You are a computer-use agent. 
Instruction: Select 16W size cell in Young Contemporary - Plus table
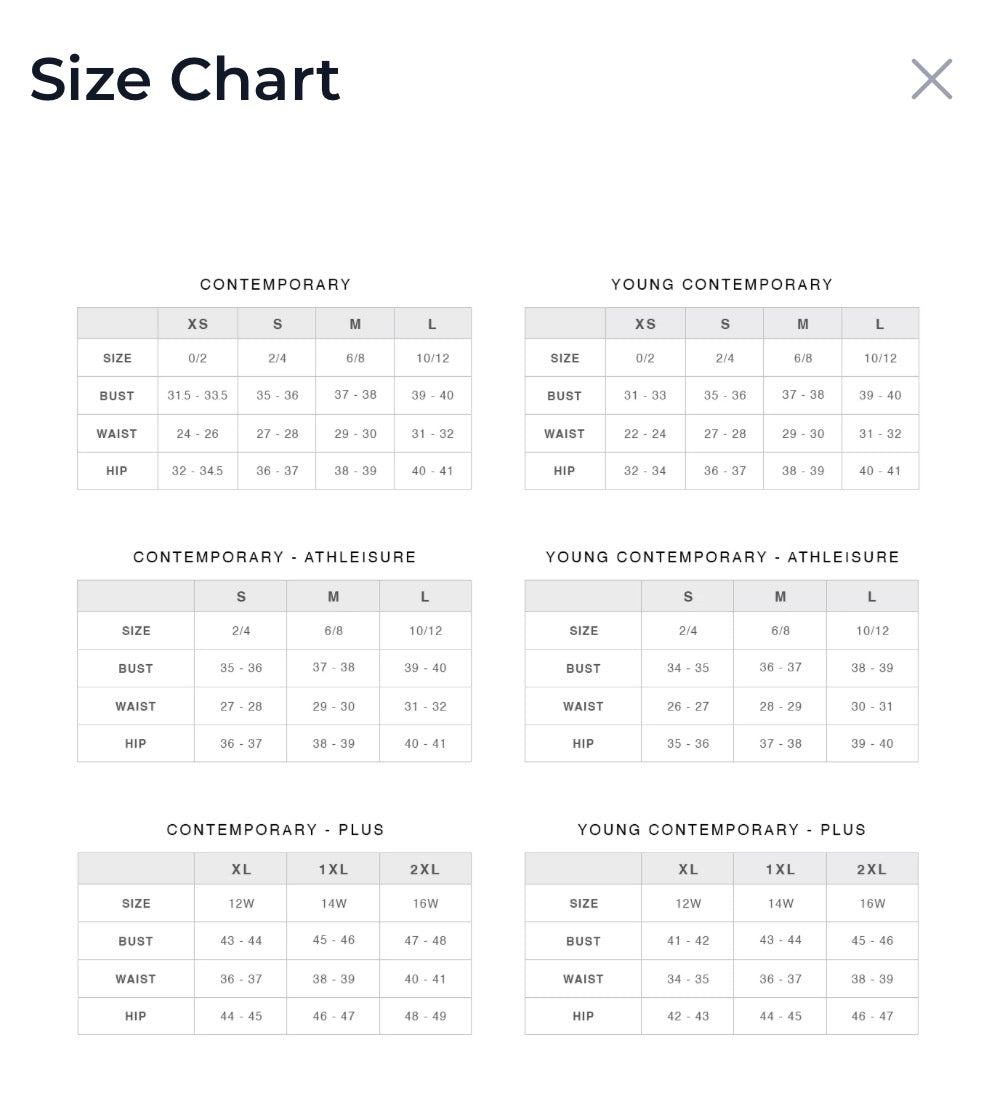tap(872, 904)
